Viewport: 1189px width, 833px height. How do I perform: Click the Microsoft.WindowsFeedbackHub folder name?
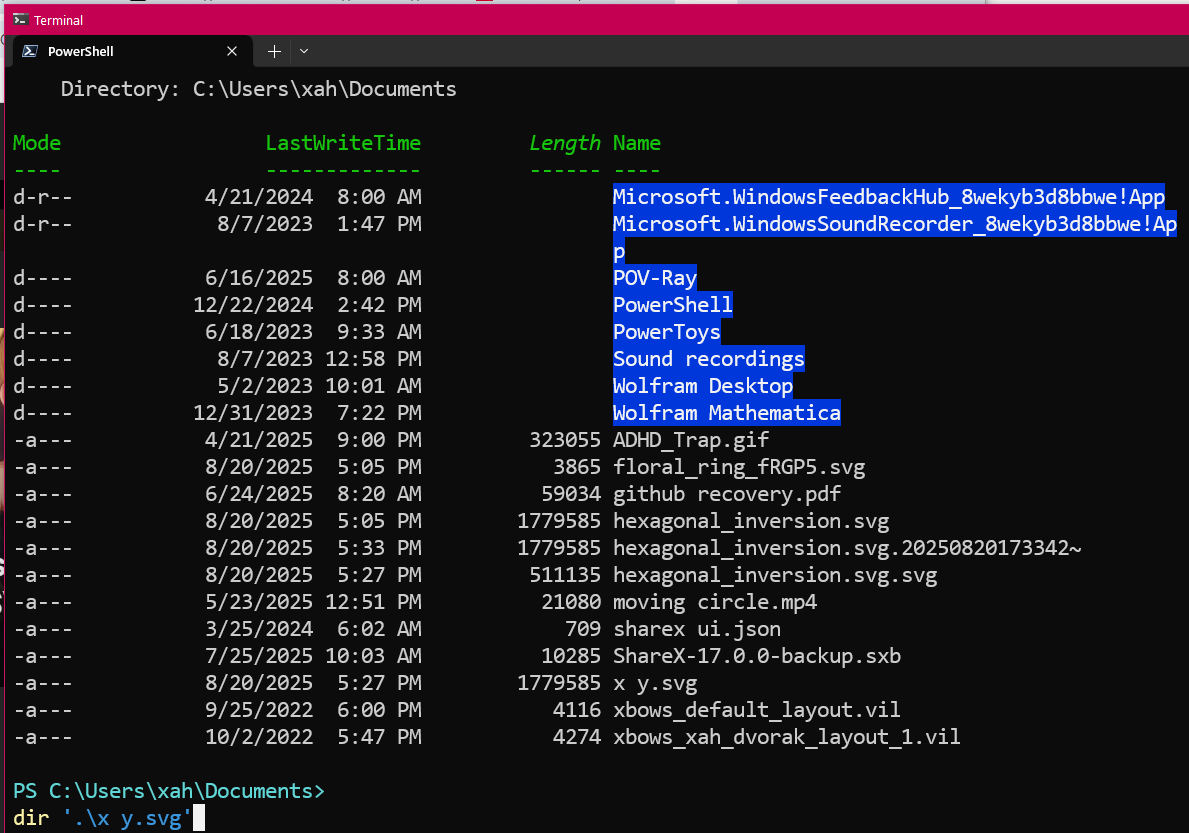[889, 197]
